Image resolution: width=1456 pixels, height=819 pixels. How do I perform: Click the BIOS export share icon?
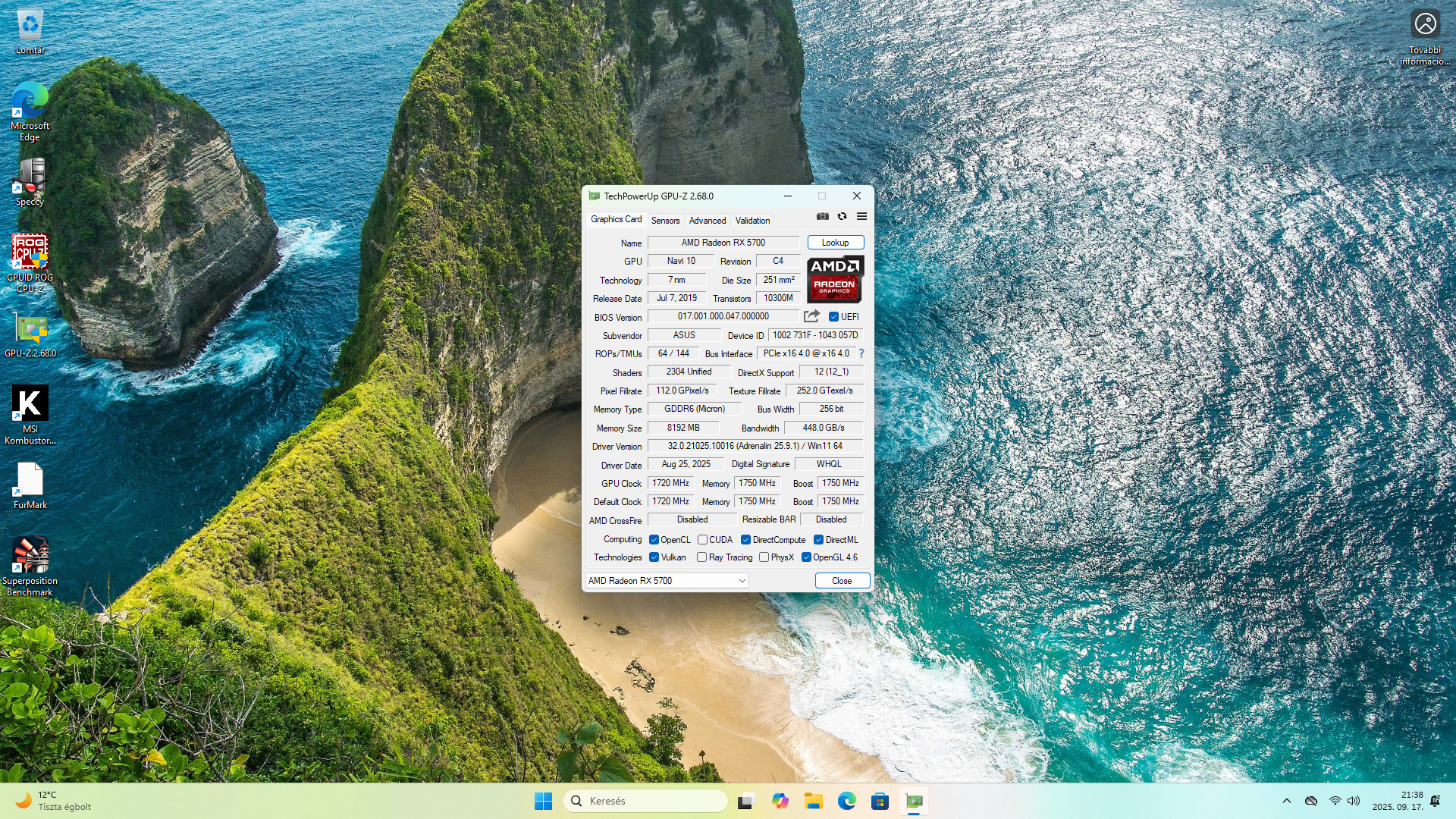[x=811, y=316]
